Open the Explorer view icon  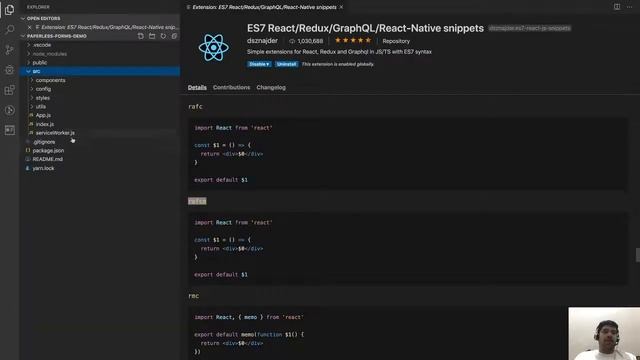[x=9, y=10]
